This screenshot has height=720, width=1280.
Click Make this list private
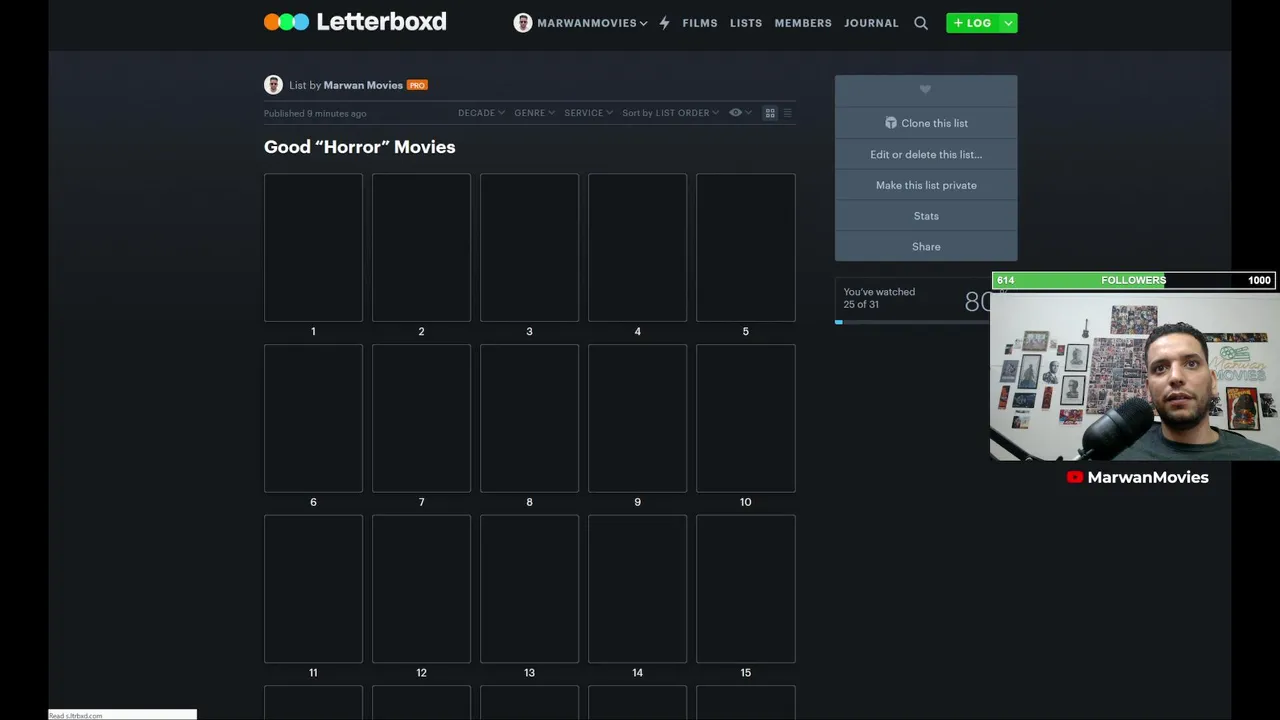[926, 185]
